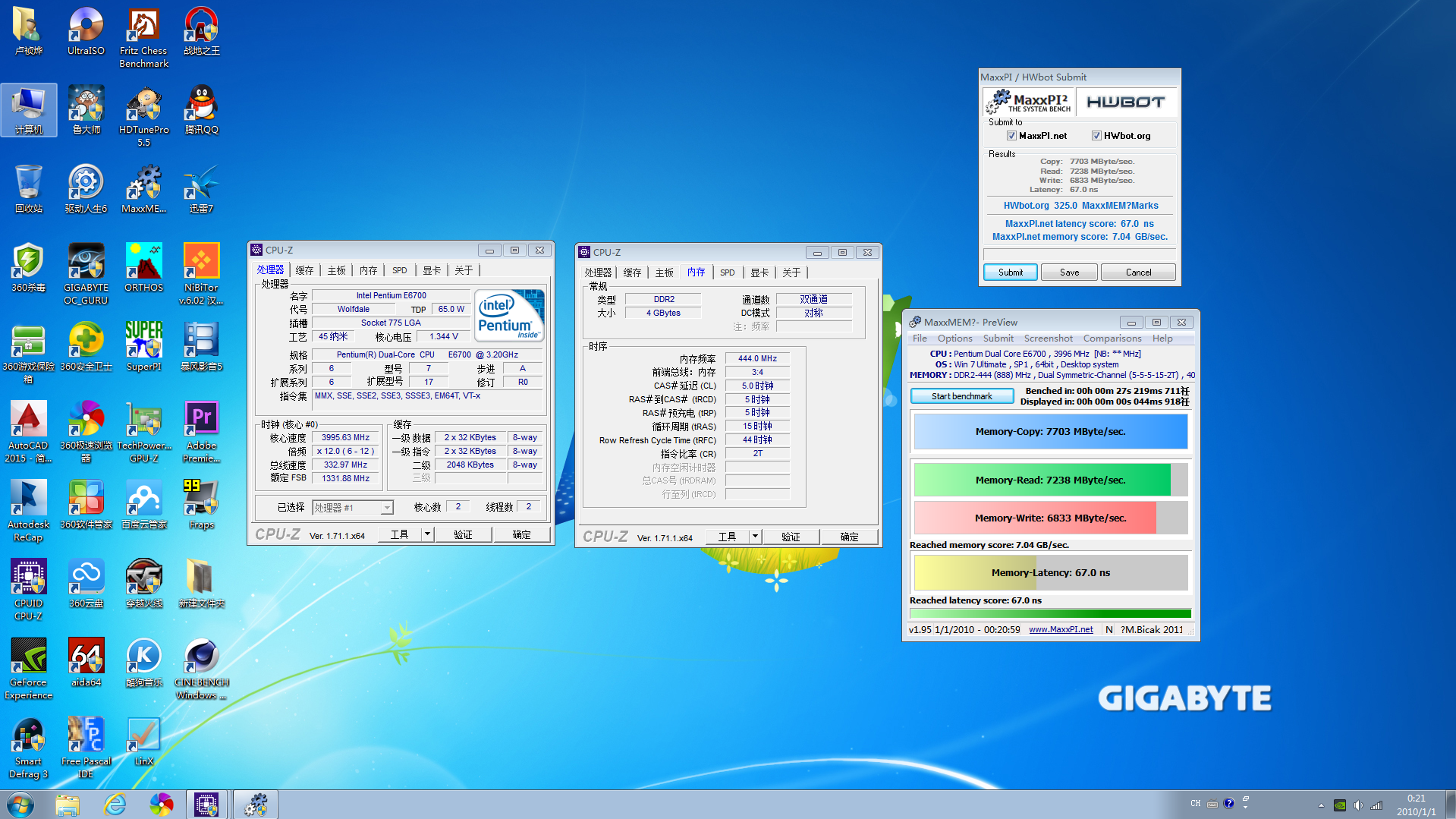The image size is (1456, 819).
Task: Open the Screenshot menu in MaxxMEM
Action: coord(1048,339)
